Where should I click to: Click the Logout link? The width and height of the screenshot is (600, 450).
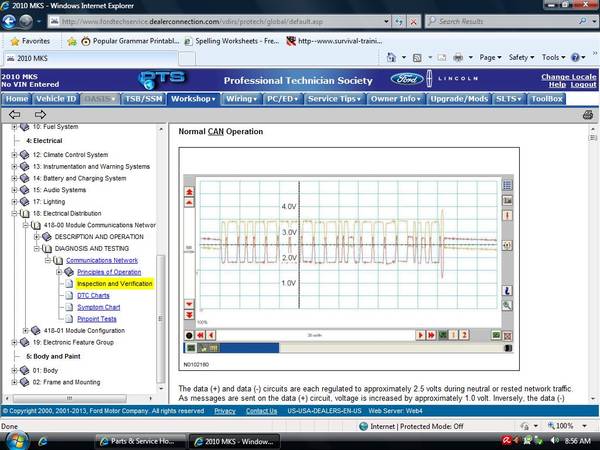pyautogui.click(x=583, y=85)
